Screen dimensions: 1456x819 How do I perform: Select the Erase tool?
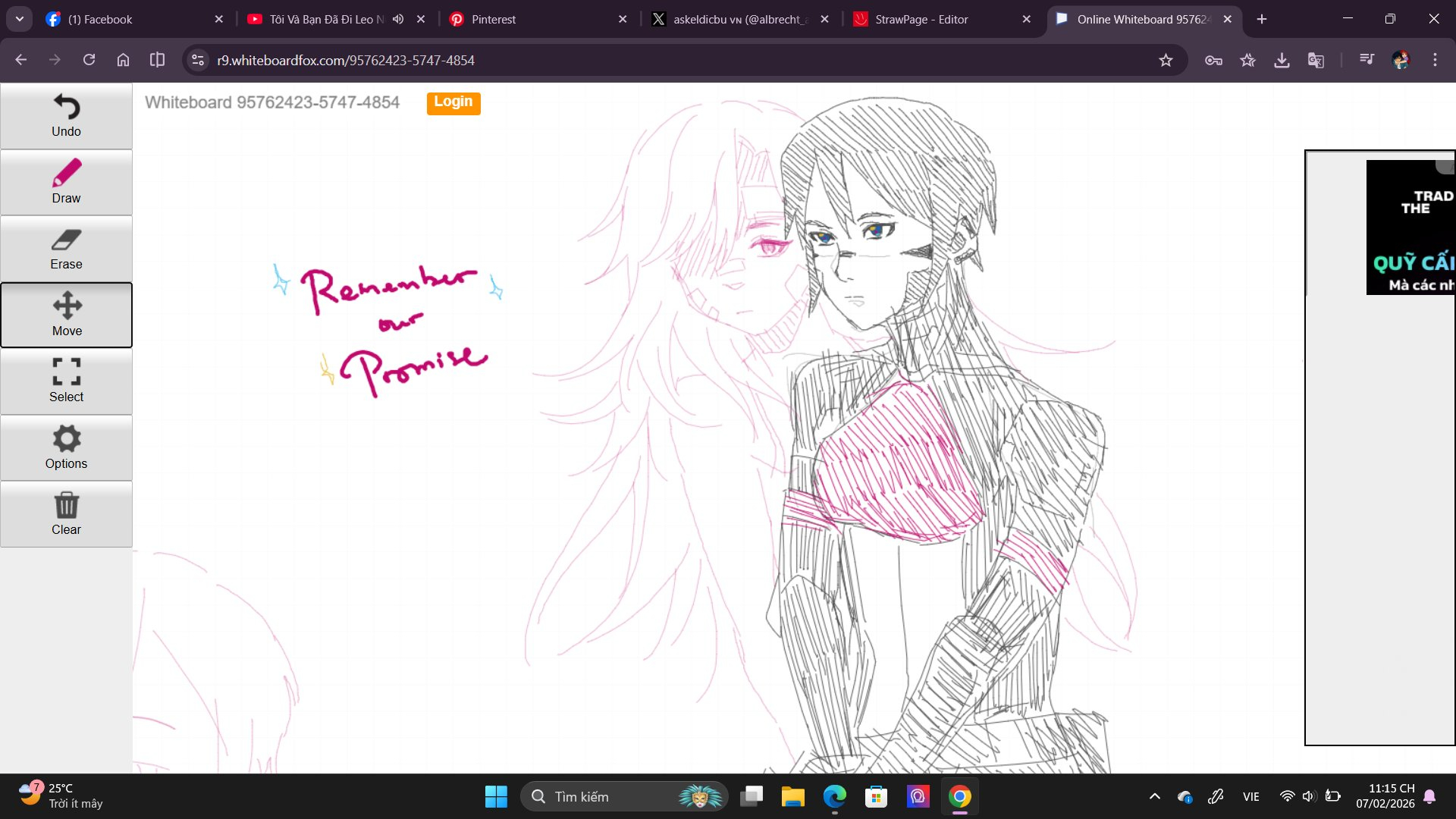tap(66, 249)
